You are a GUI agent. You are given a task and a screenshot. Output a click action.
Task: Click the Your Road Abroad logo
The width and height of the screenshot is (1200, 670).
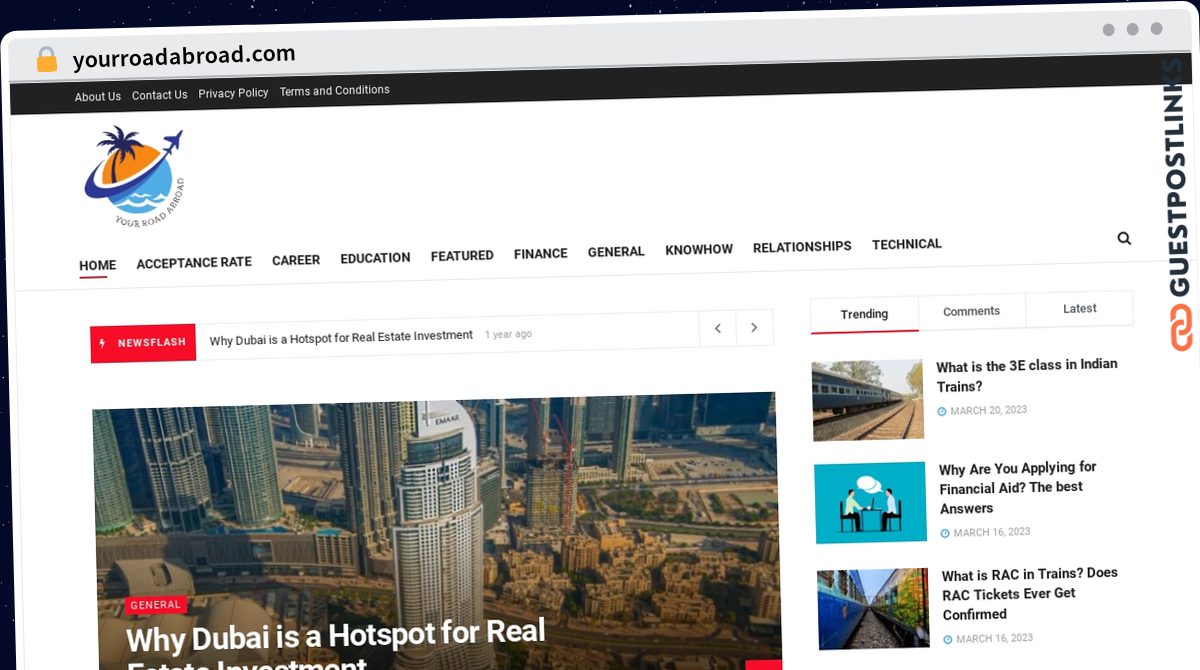(135, 176)
